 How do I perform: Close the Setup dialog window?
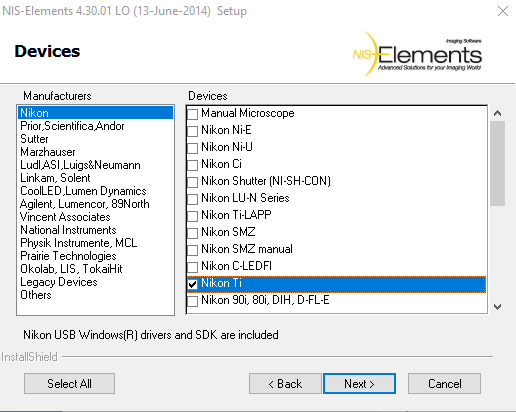[503, 11]
